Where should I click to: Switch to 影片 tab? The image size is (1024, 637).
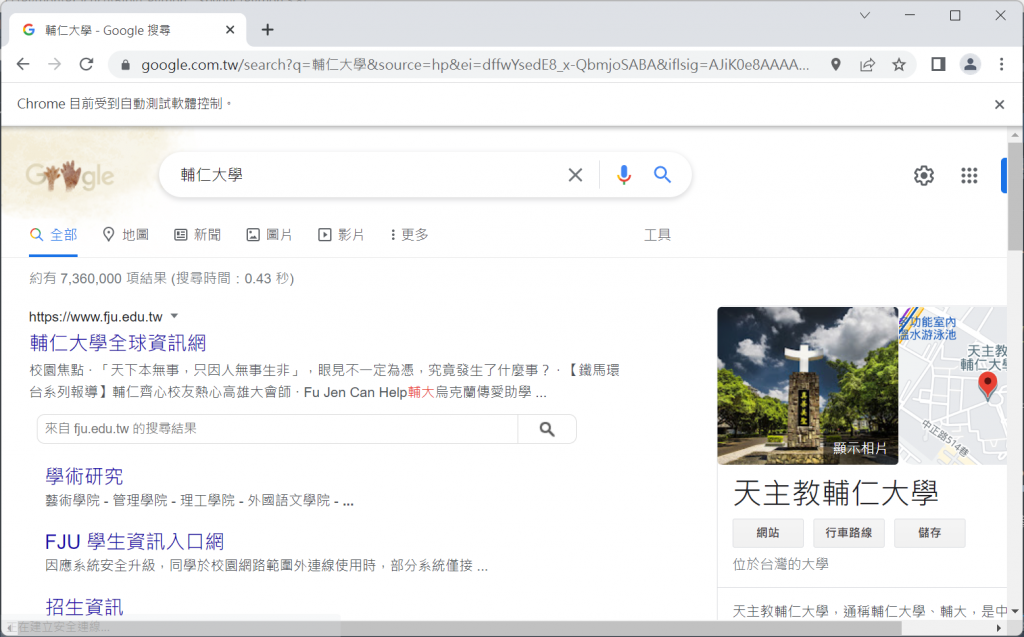click(341, 235)
